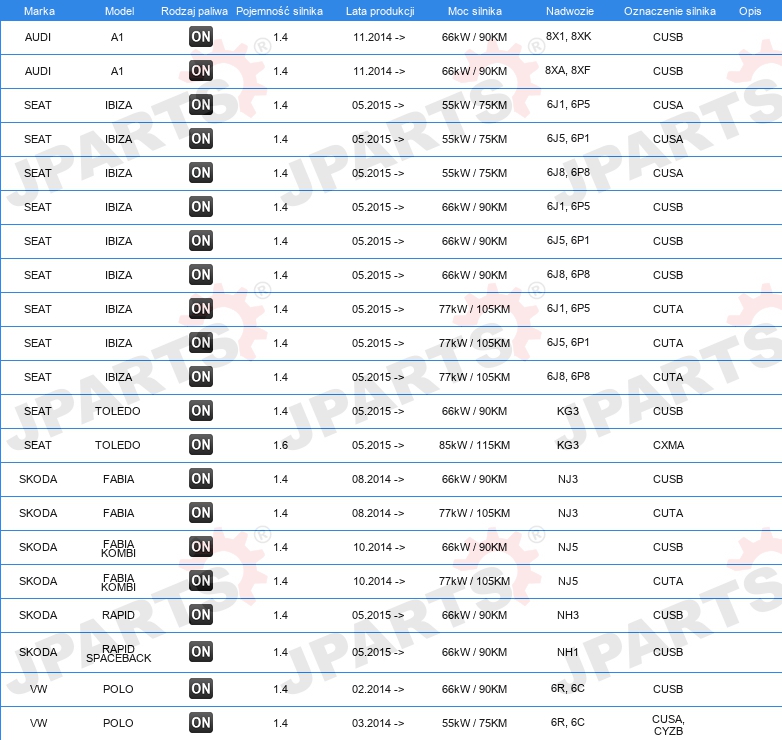This screenshot has height=740, width=782.
Task: Click ON icon in Ibiza 66kW 6J8, 6P8 row
Action: (201, 274)
